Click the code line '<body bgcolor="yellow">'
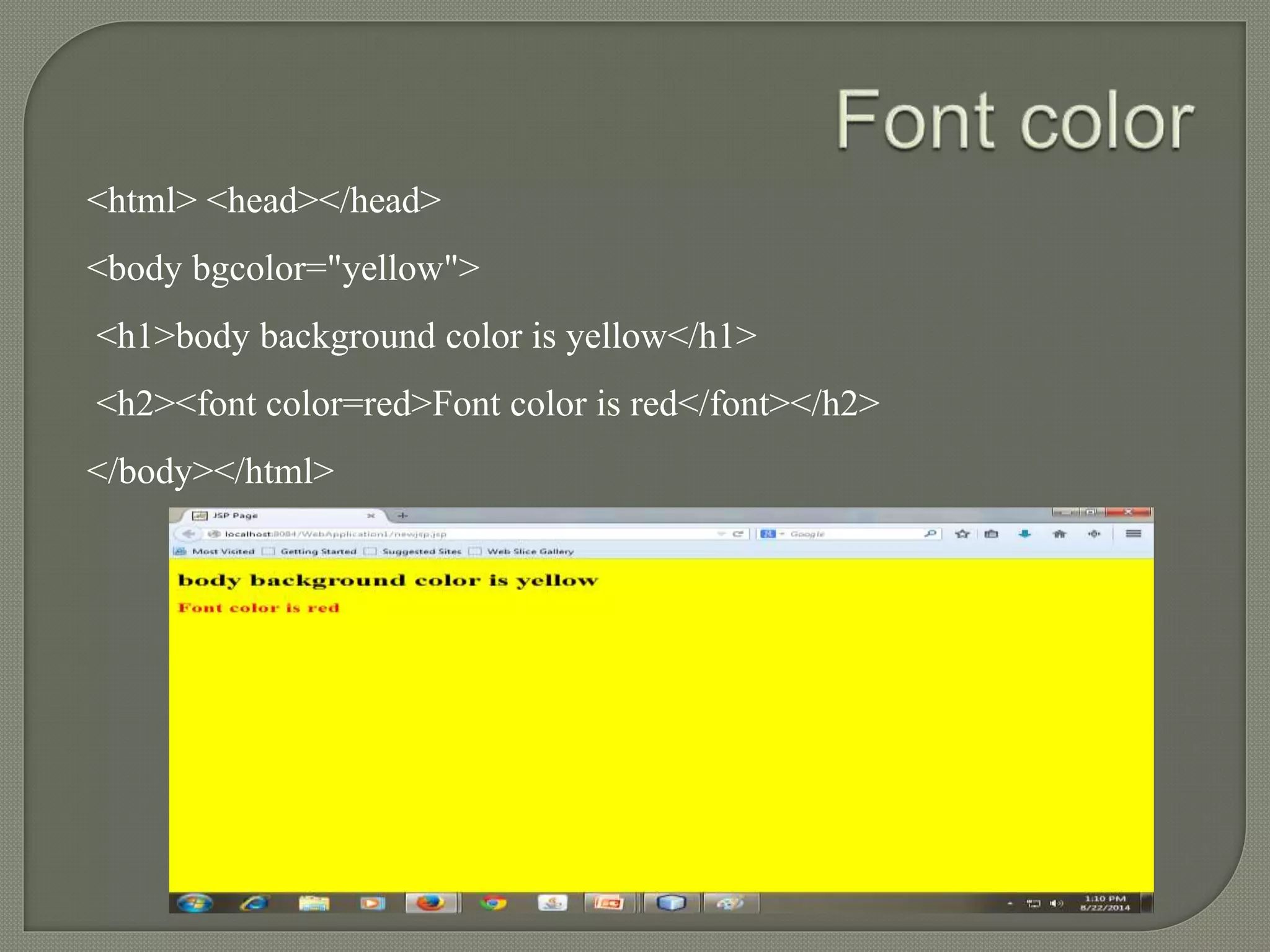1270x952 pixels. click(283, 268)
